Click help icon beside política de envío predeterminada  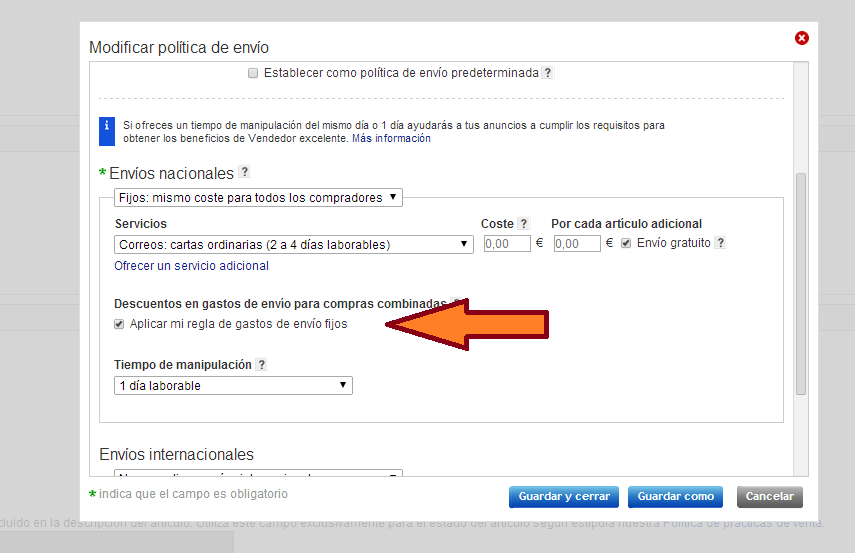coord(547,73)
